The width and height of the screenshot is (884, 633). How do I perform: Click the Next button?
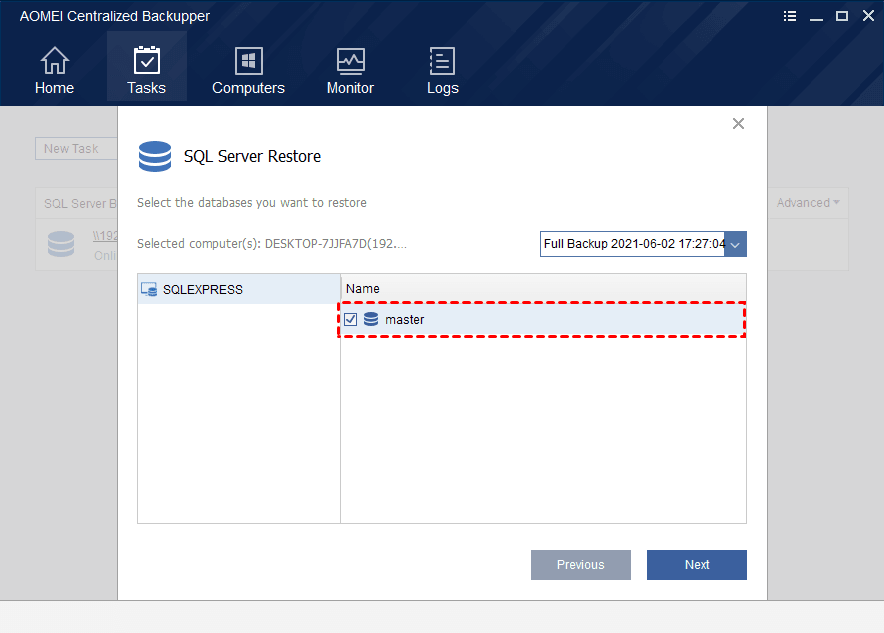pos(697,565)
